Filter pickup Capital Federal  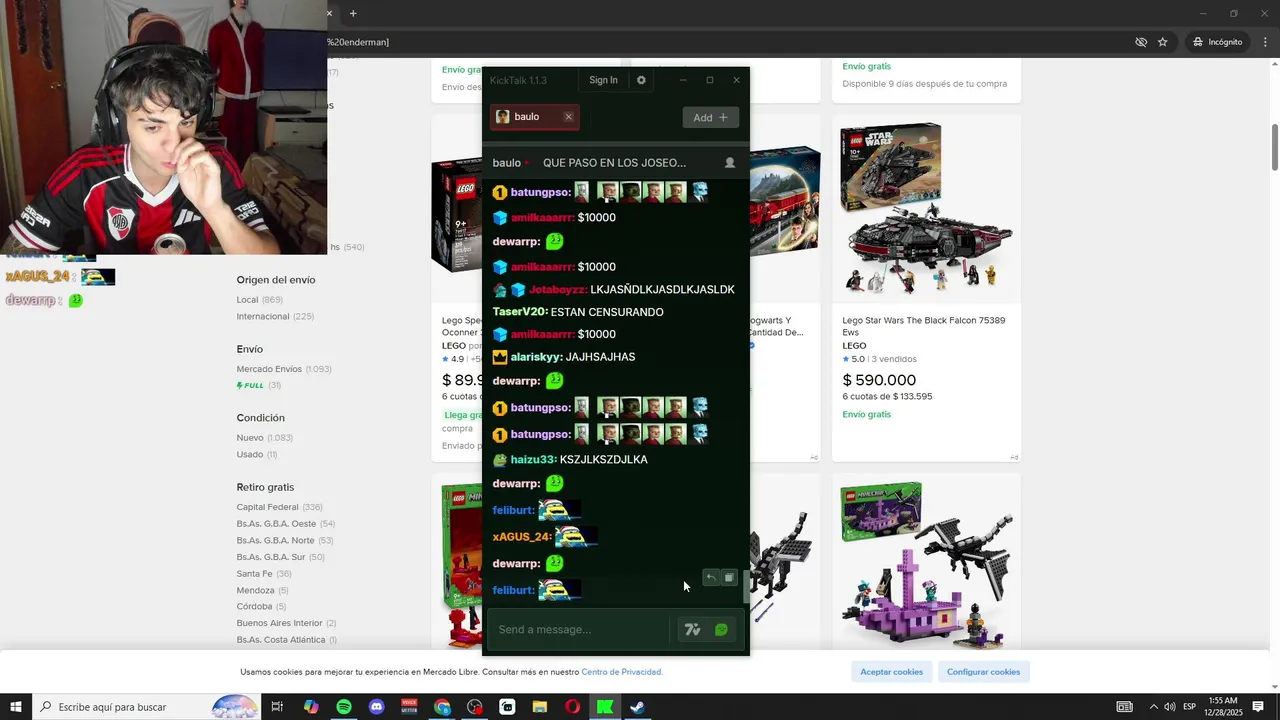tap(268, 507)
